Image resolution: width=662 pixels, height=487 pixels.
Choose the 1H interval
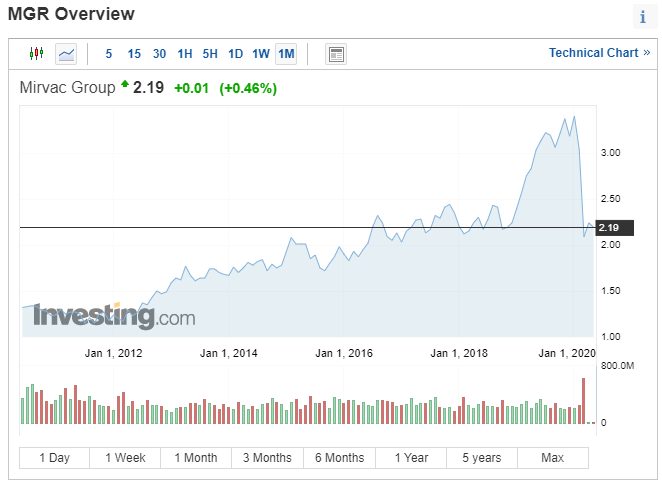click(x=184, y=54)
